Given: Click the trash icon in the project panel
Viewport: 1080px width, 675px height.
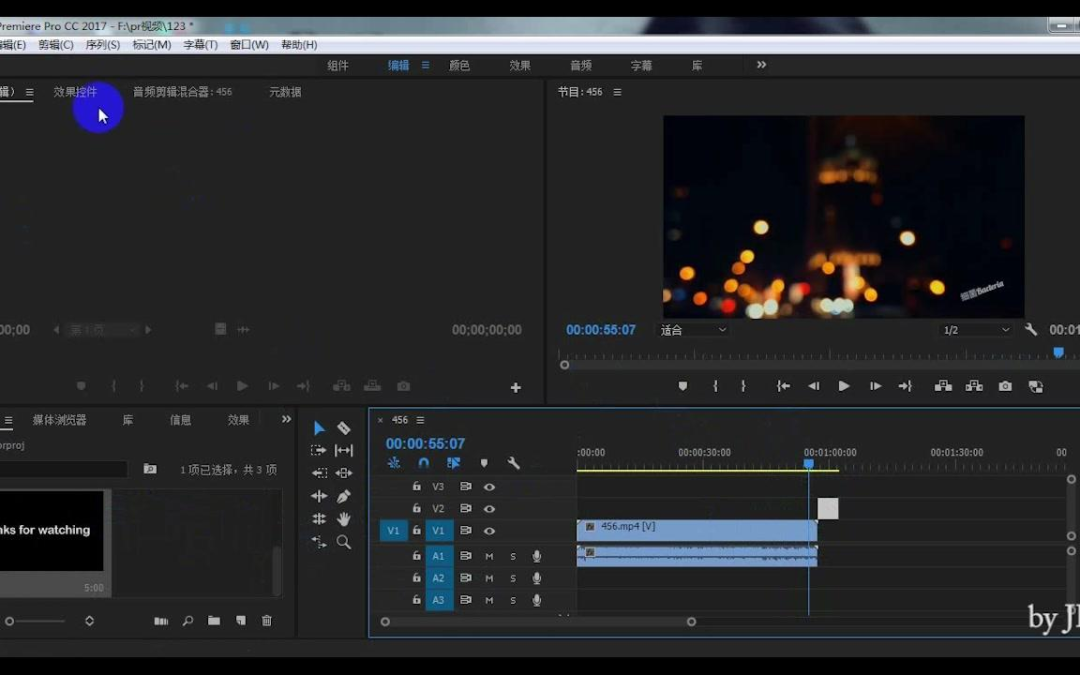Looking at the screenshot, I should [267, 621].
